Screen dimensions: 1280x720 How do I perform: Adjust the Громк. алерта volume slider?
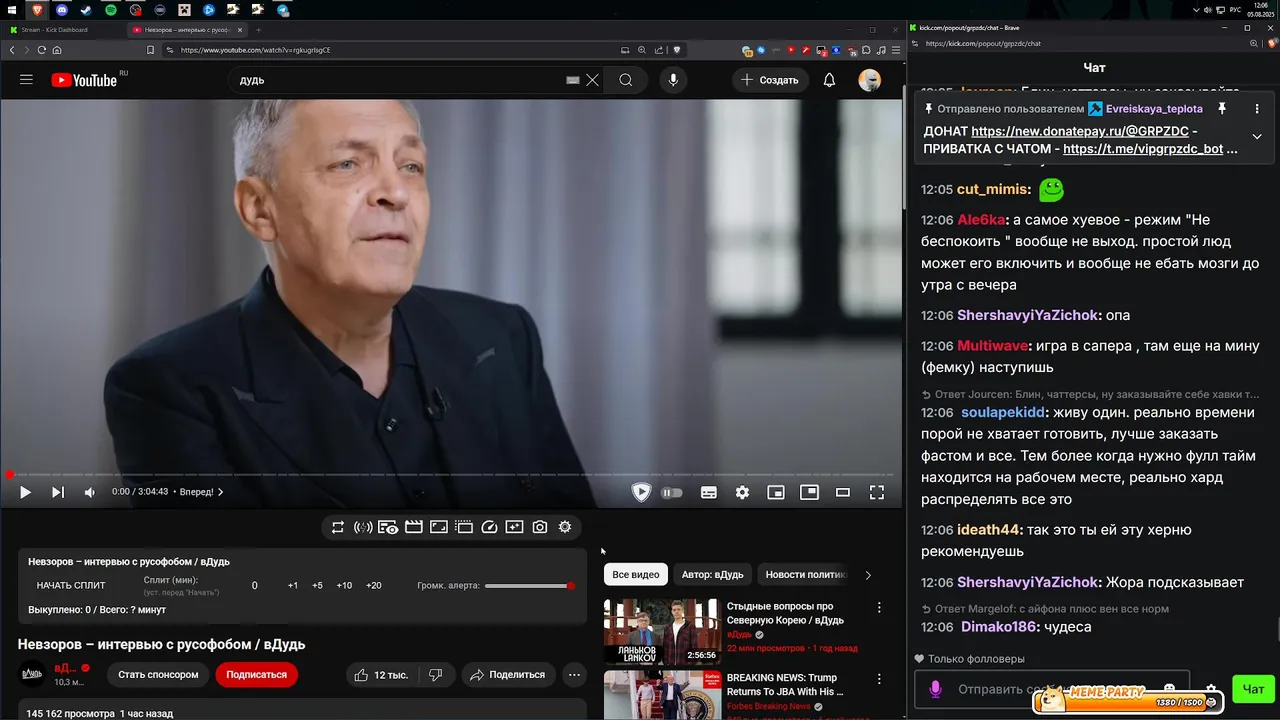(529, 586)
